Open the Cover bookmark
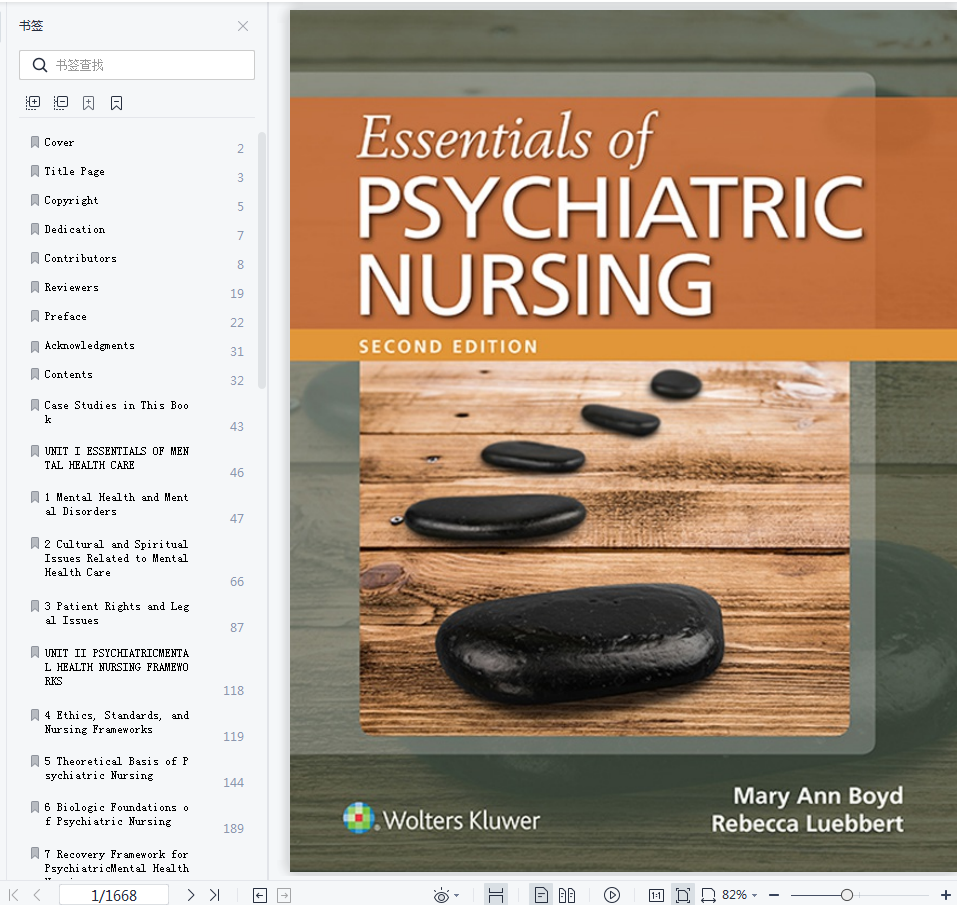The height and width of the screenshot is (905, 957). click(59, 142)
